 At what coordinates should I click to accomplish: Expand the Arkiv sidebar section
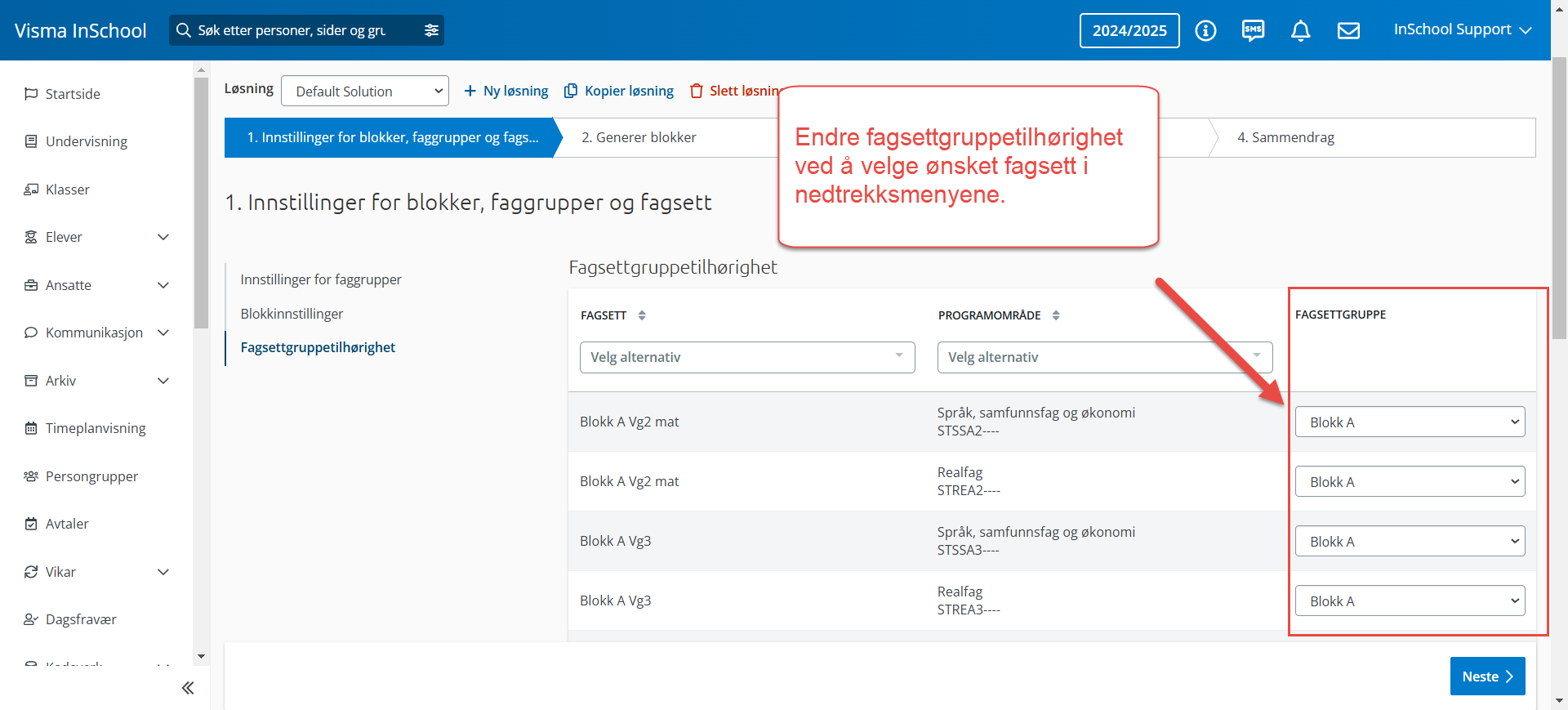coord(163,381)
